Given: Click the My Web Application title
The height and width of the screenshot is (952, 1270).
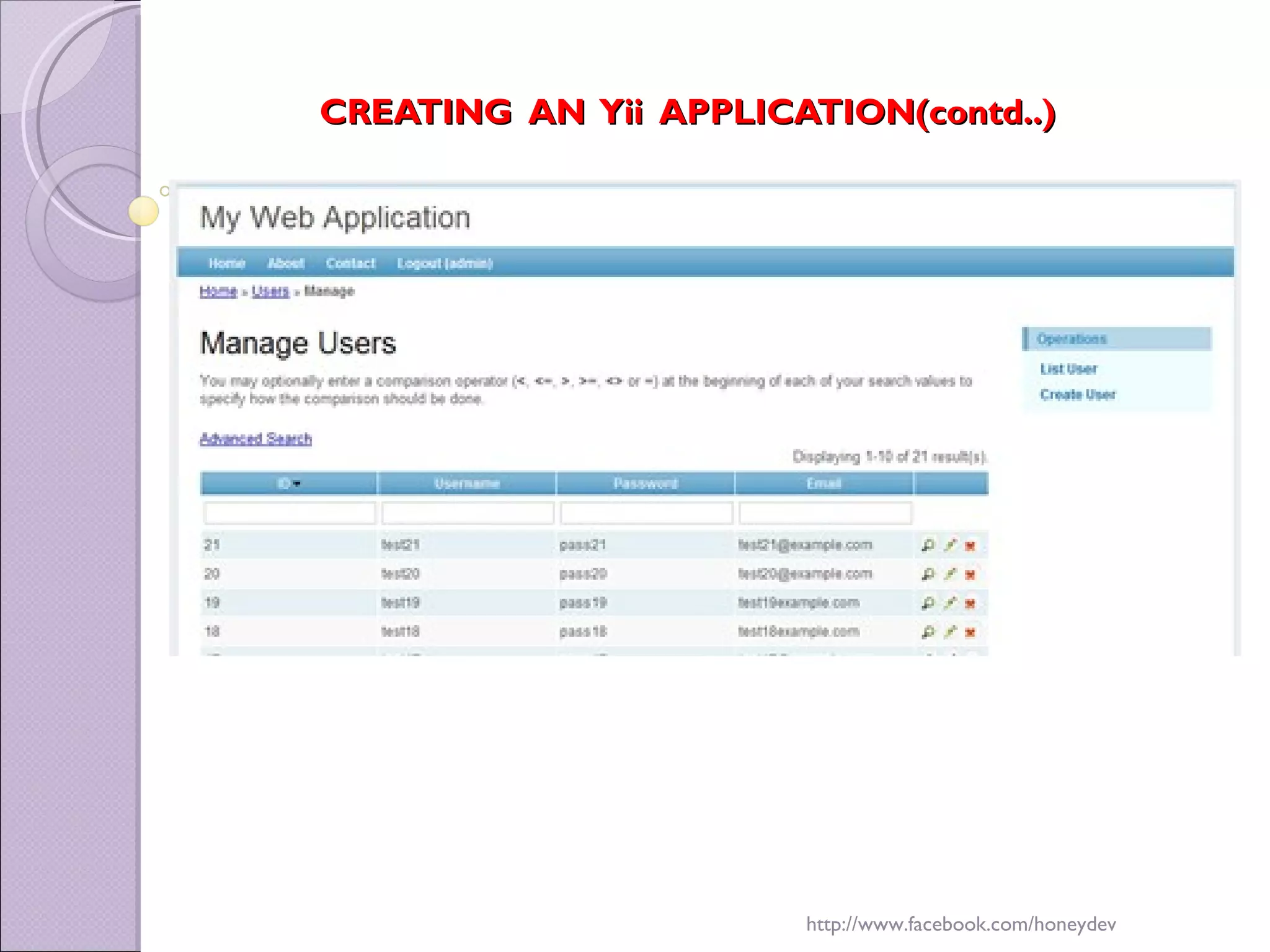Looking at the screenshot, I should pyautogui.click(x=335, y=219).
